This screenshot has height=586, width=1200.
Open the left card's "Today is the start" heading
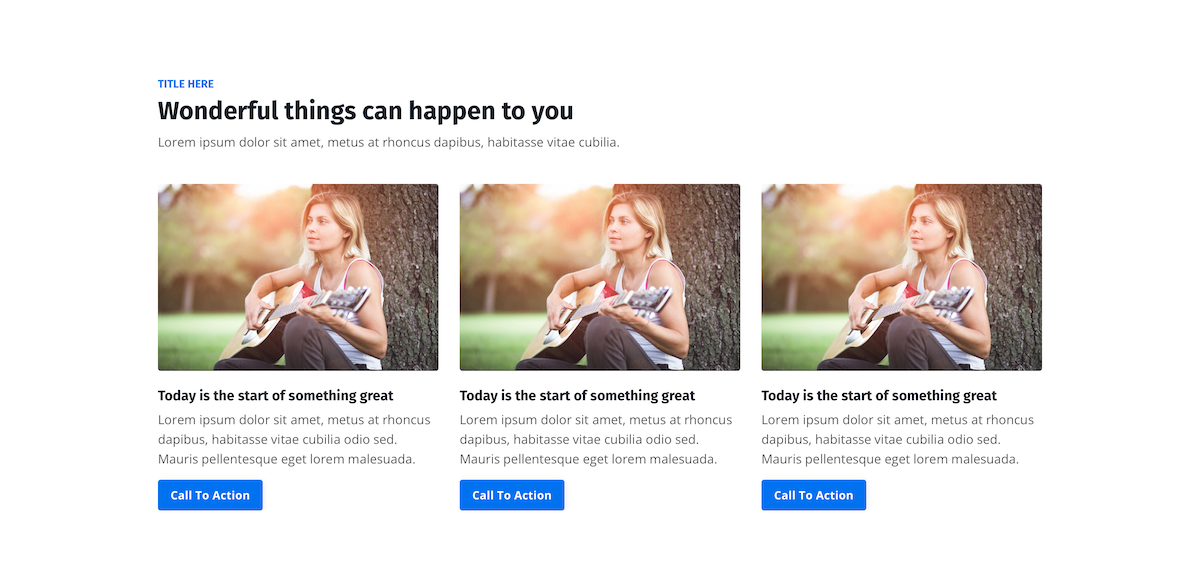pos(275,396)
